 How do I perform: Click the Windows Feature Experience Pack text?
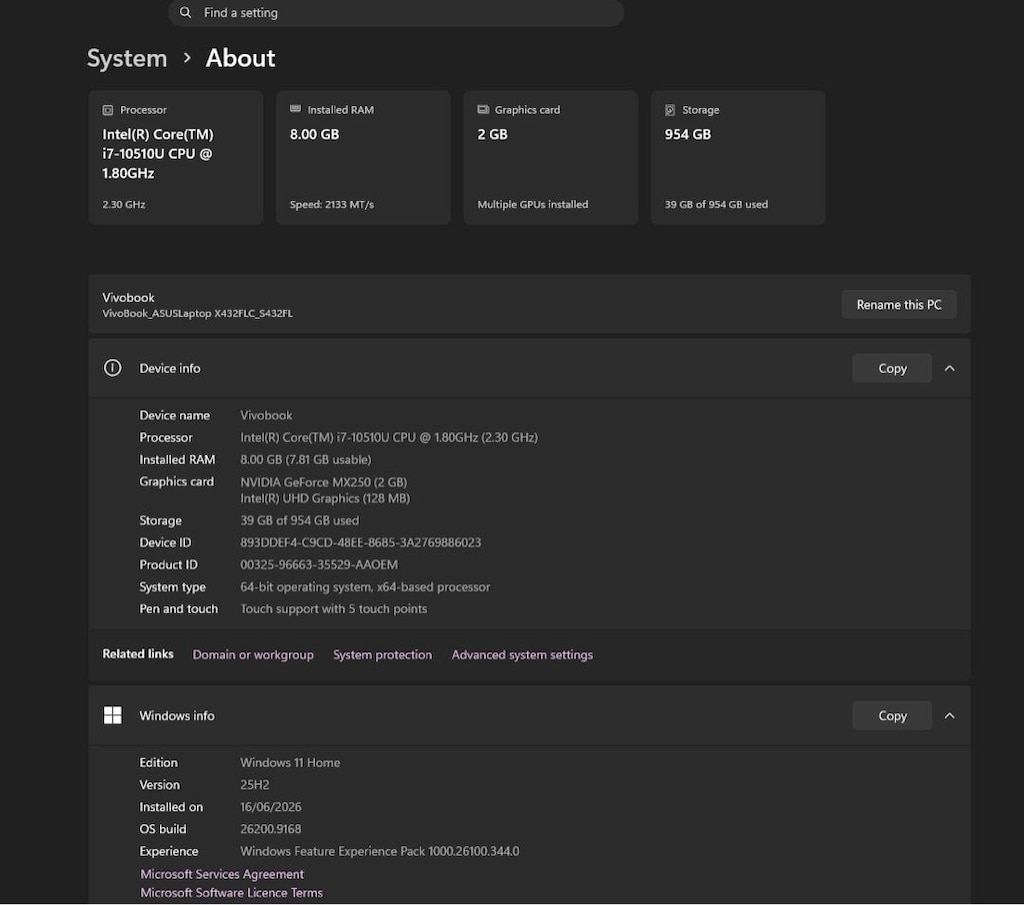379,851
